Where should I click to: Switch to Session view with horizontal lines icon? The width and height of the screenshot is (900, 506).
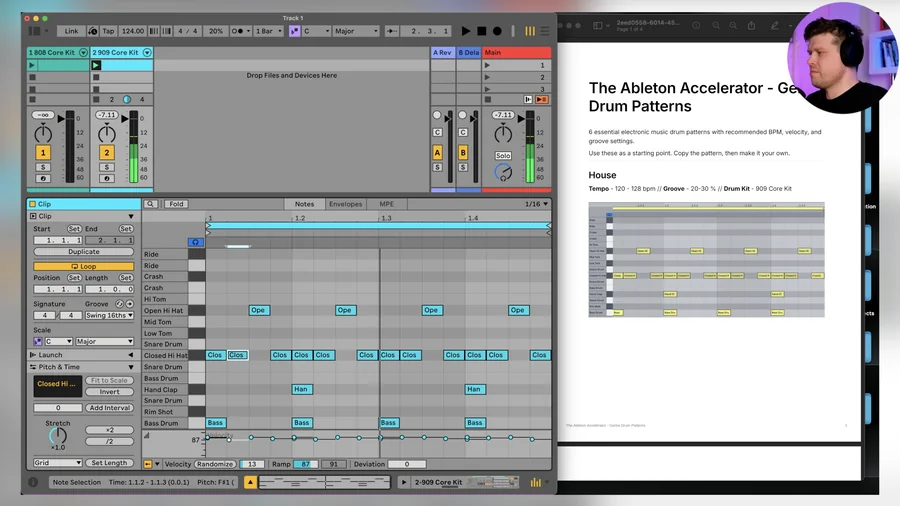[x=544, y=31]
